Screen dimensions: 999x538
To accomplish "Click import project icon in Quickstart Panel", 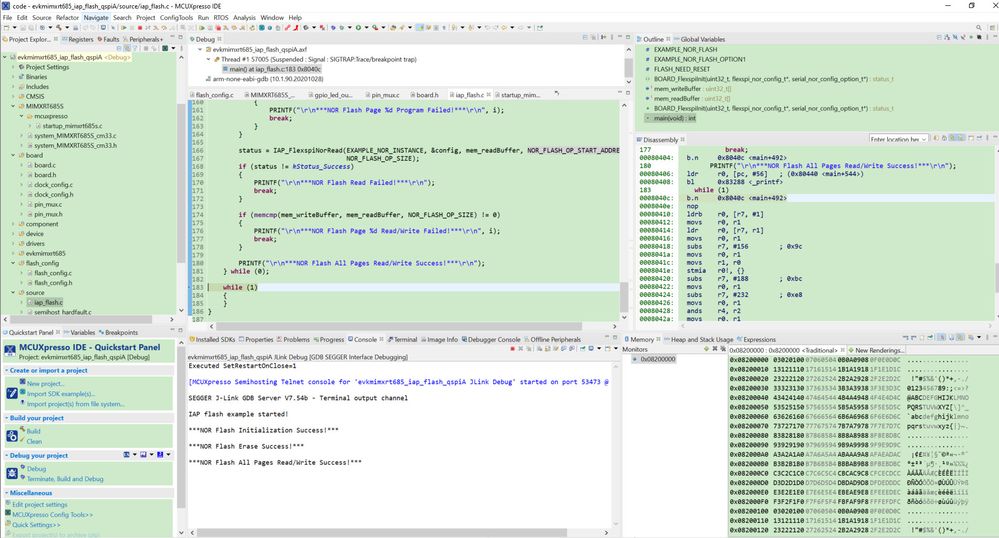I will [x=12, y=393].
